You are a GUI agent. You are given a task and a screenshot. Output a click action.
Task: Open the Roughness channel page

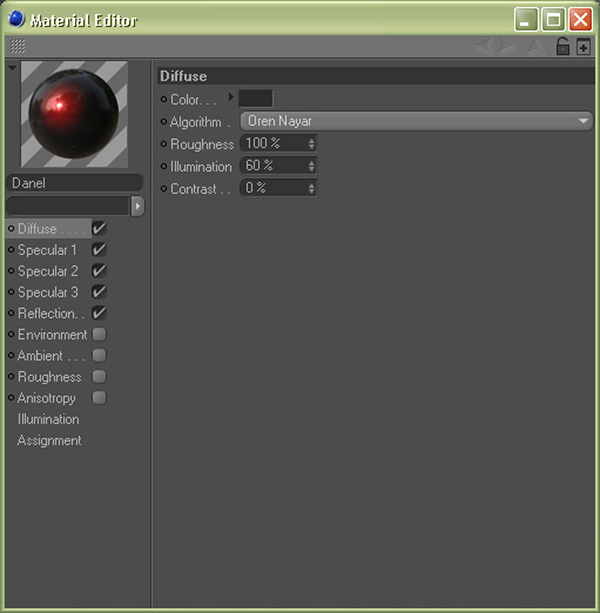[x=50, y=377]
